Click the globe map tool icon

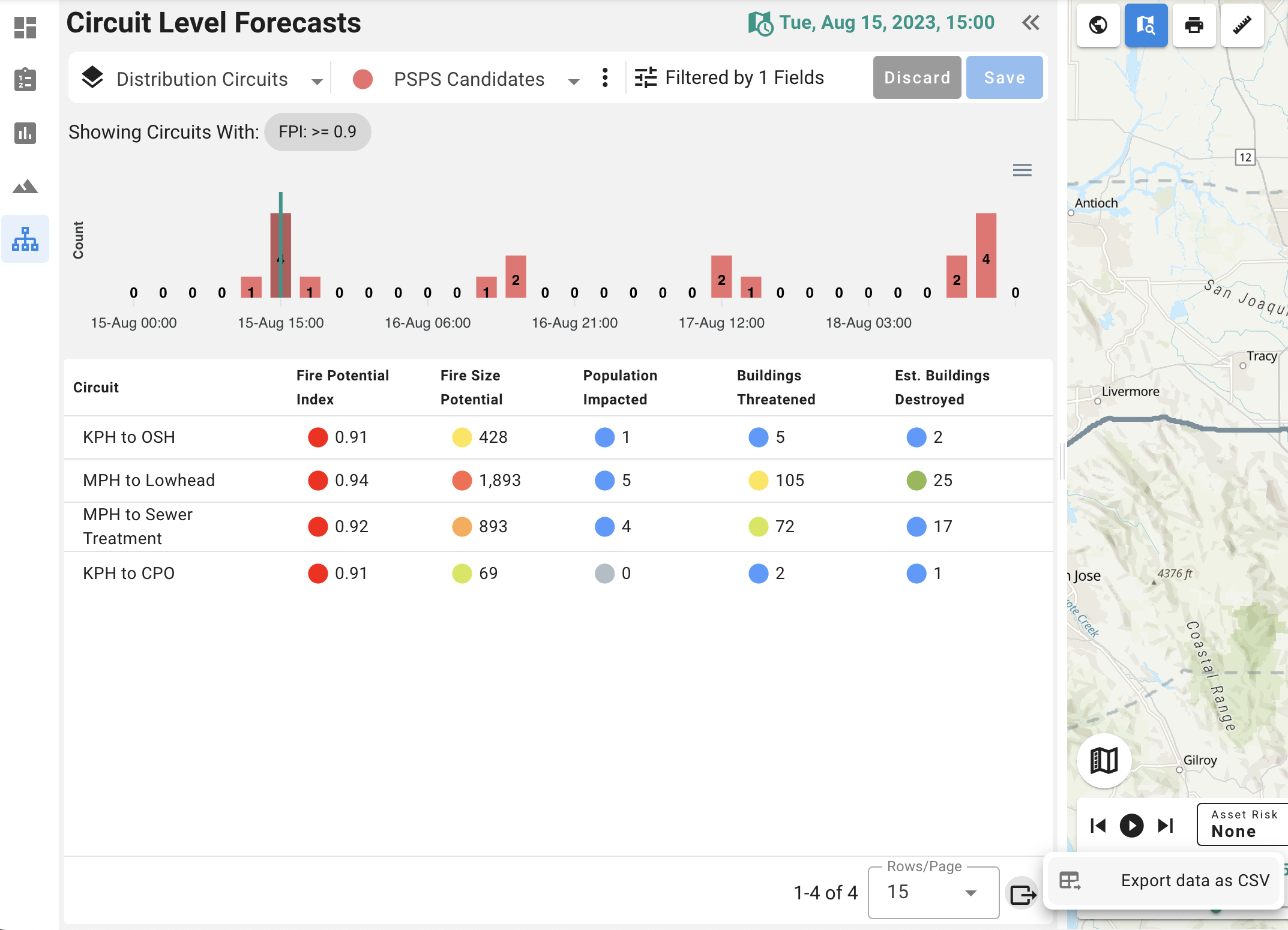tap(1098, 25)
